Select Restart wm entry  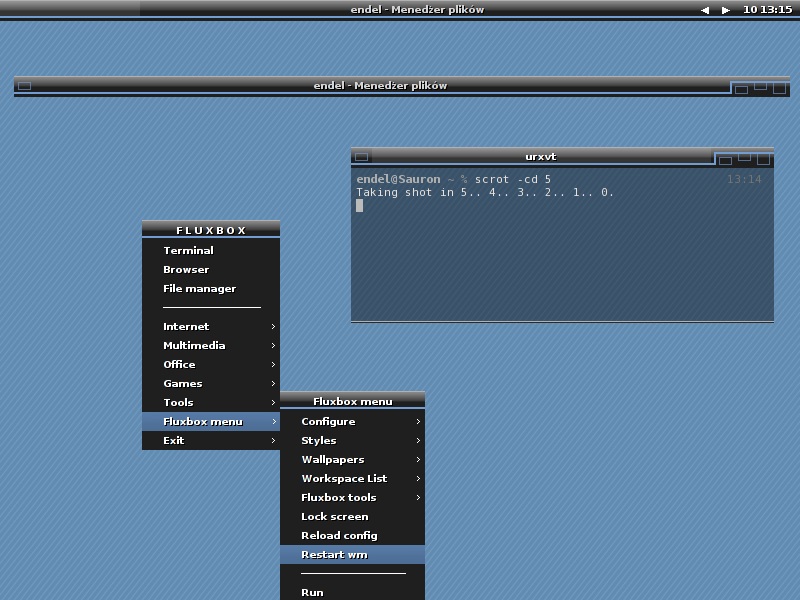tap(353, 555)
